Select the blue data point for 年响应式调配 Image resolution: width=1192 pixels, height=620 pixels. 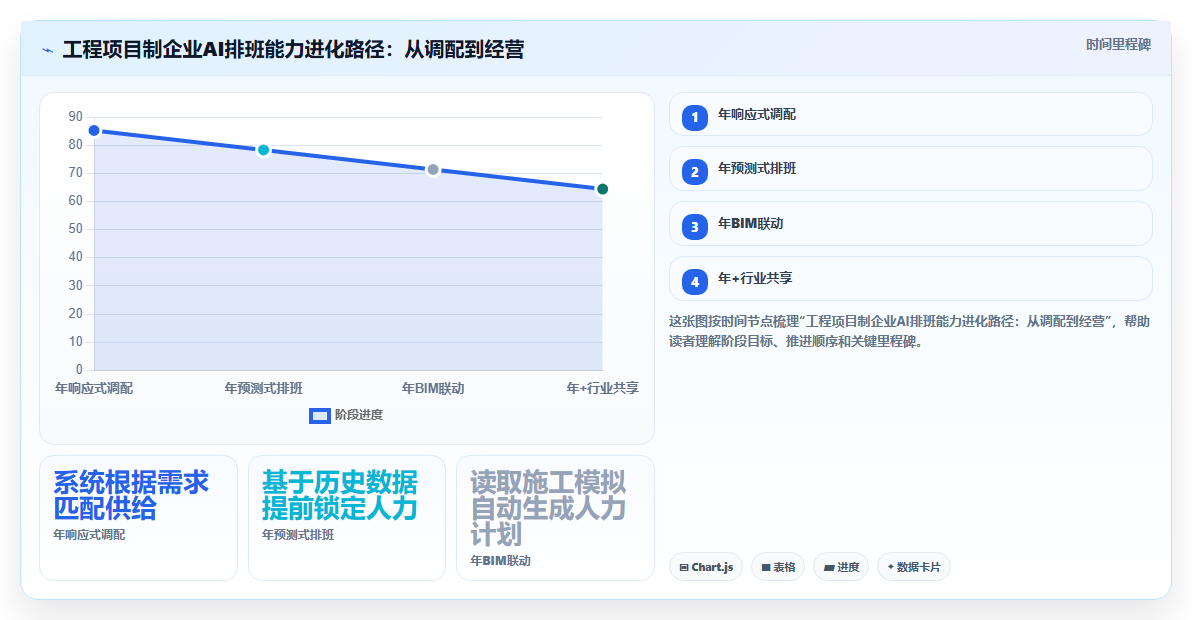coord(94,131)
